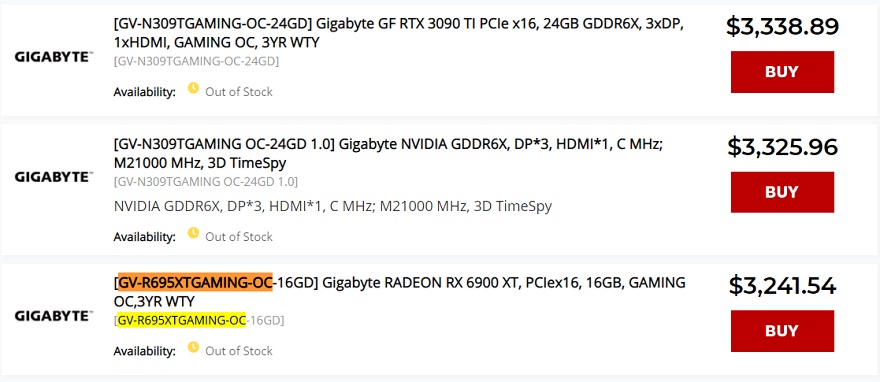Click the NVIDIA GDDR6X description line
This screenshot has width=880, height=382.
pyautogui.click(x=333, y=206)
